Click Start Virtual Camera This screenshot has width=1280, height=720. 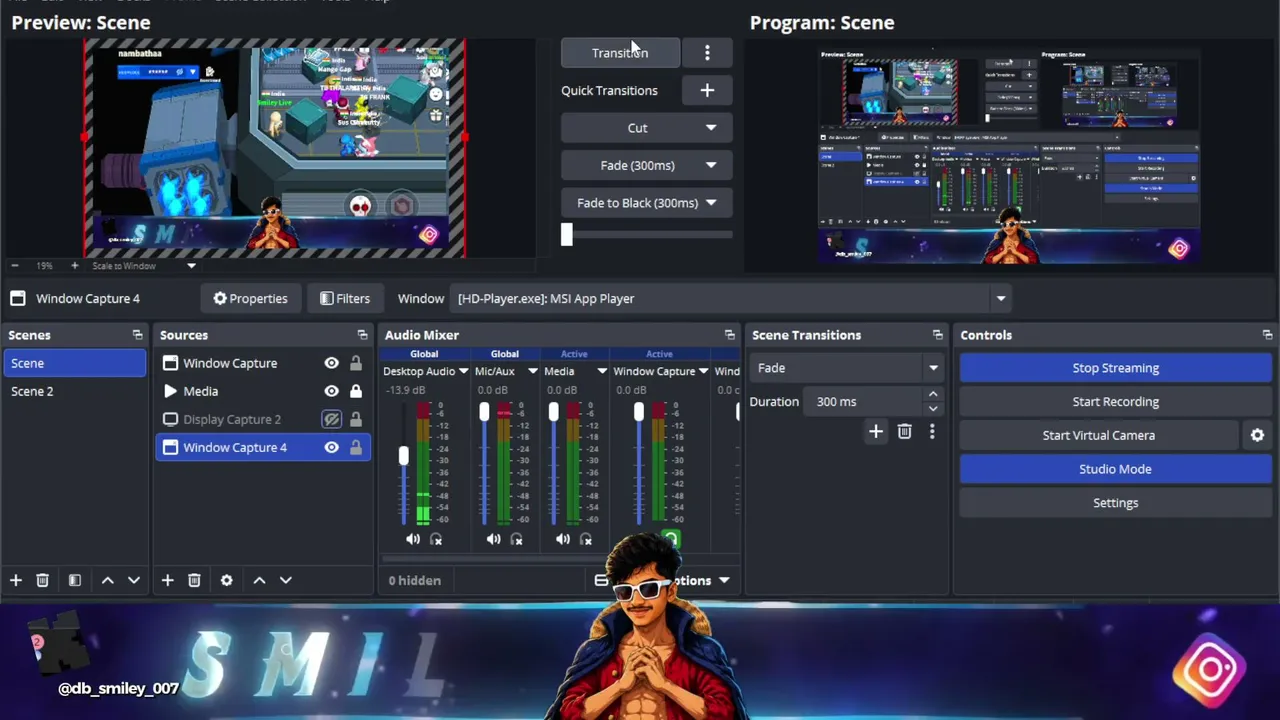(1098, 435)
